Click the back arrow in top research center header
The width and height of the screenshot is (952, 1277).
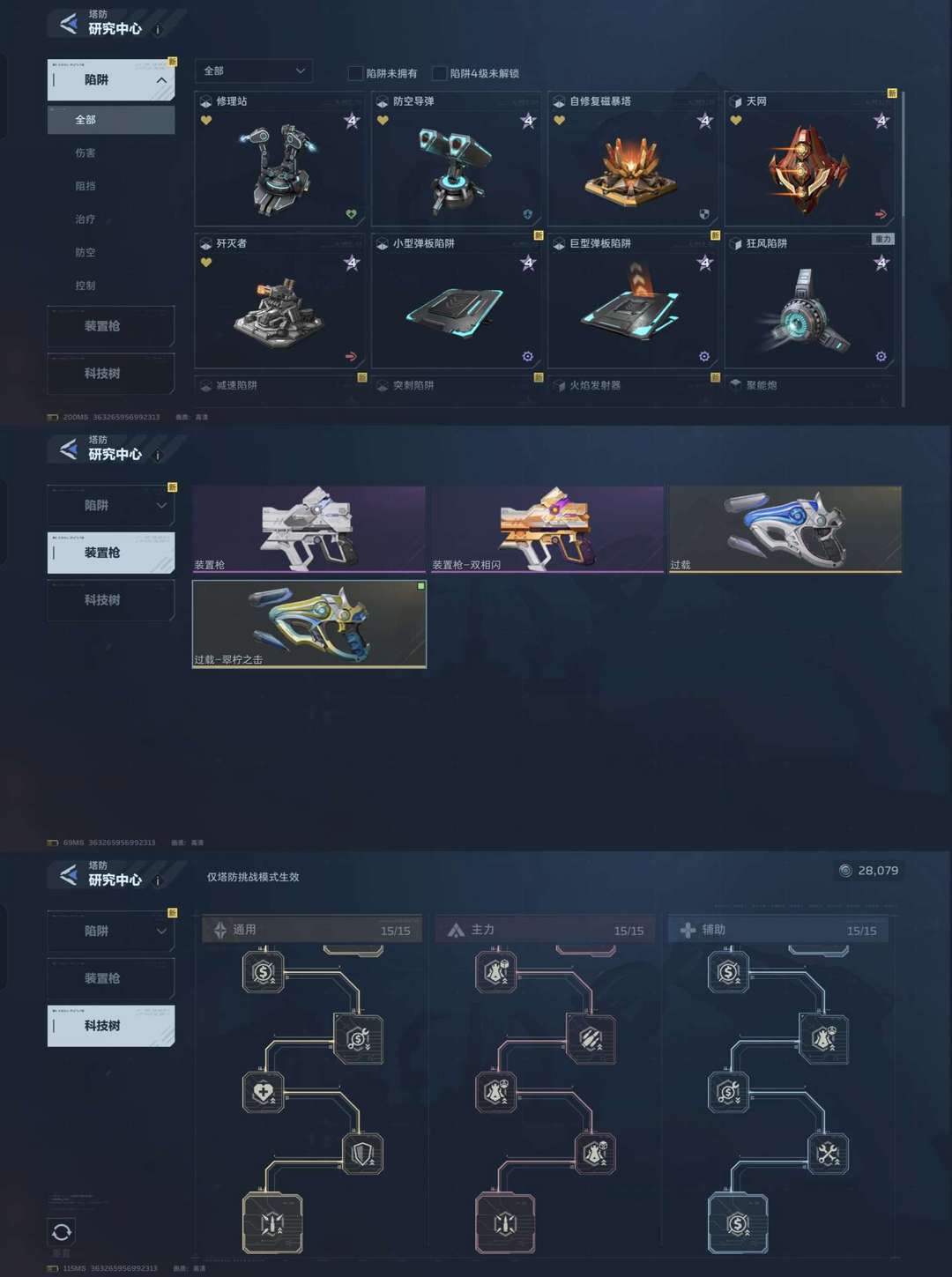68,24
